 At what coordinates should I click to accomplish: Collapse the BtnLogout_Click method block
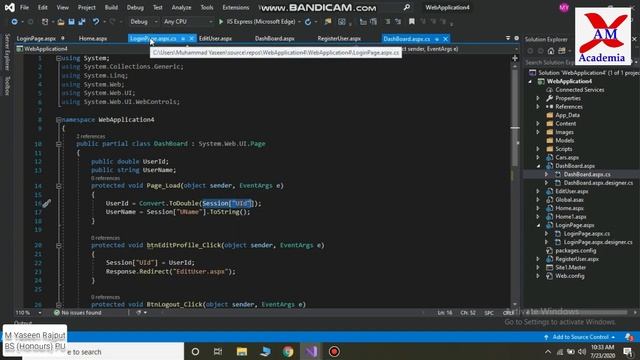pyautogui.click(x=58, y=305)
